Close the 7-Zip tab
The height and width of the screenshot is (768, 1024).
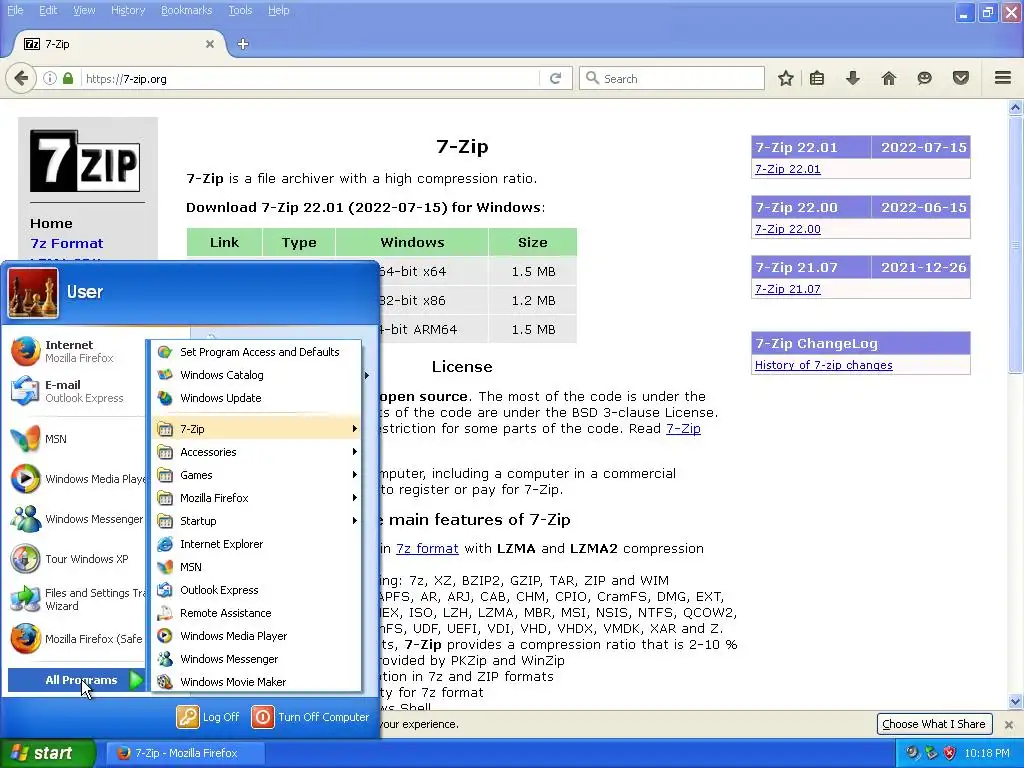coord(210,44)
